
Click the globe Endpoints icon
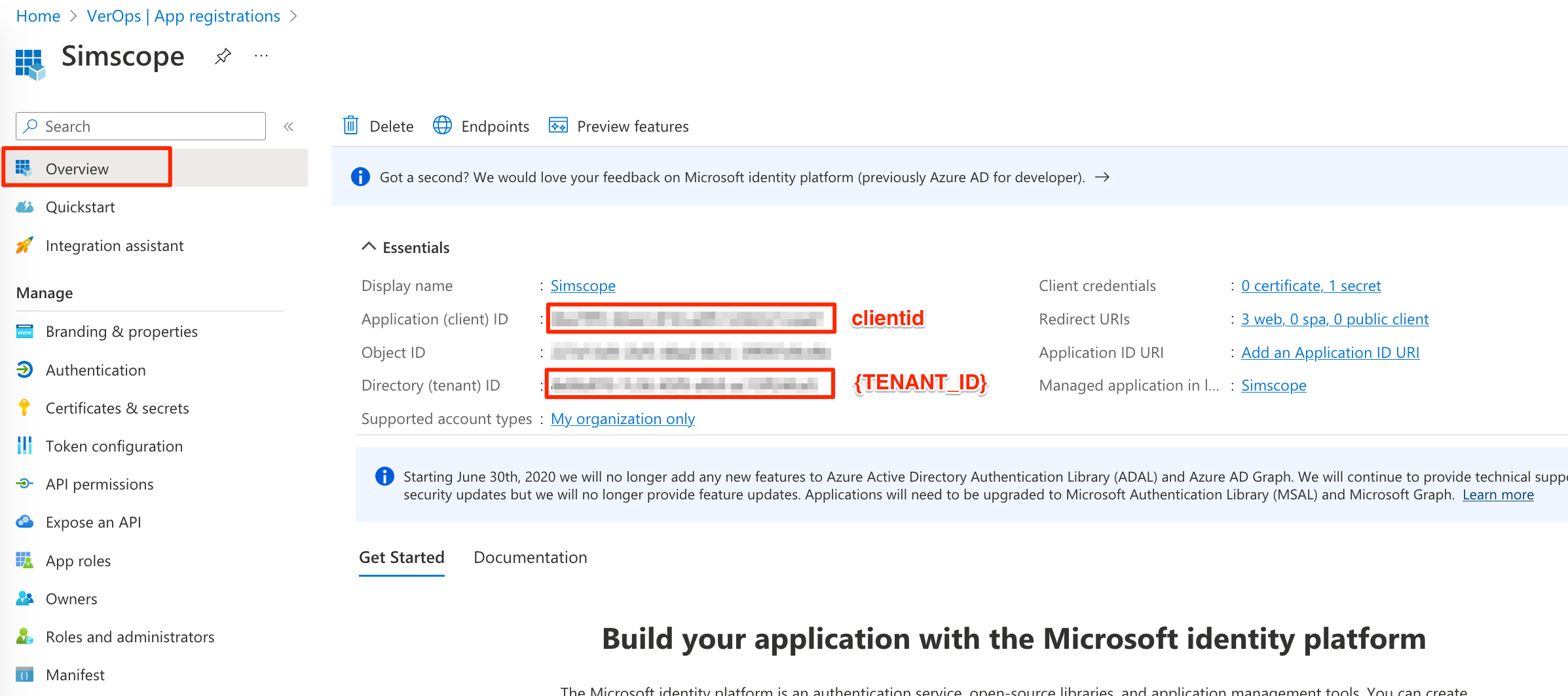(x=443, y=125)
